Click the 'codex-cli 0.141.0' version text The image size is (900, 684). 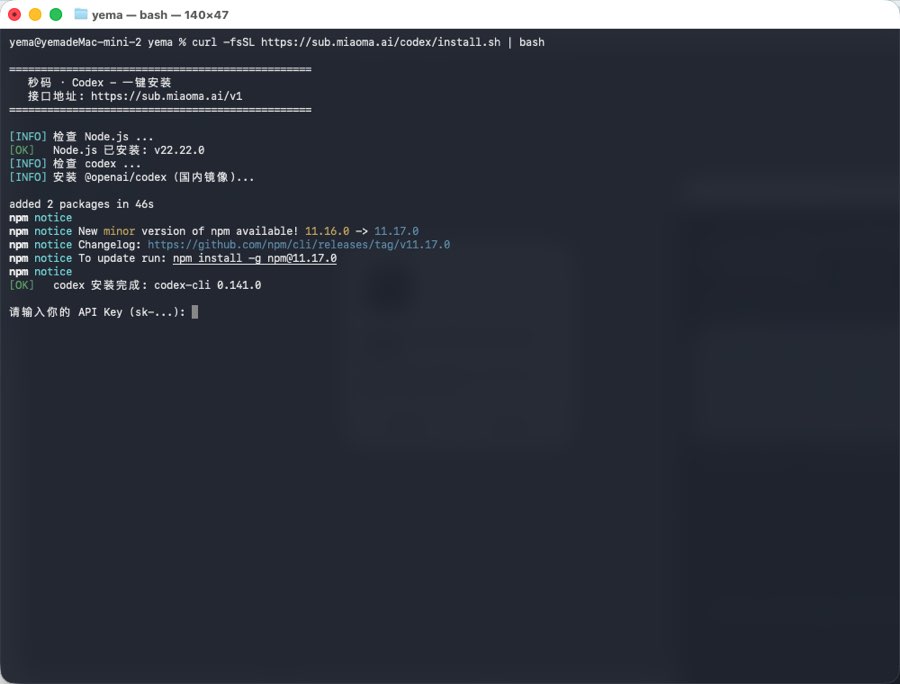point(208,285)
